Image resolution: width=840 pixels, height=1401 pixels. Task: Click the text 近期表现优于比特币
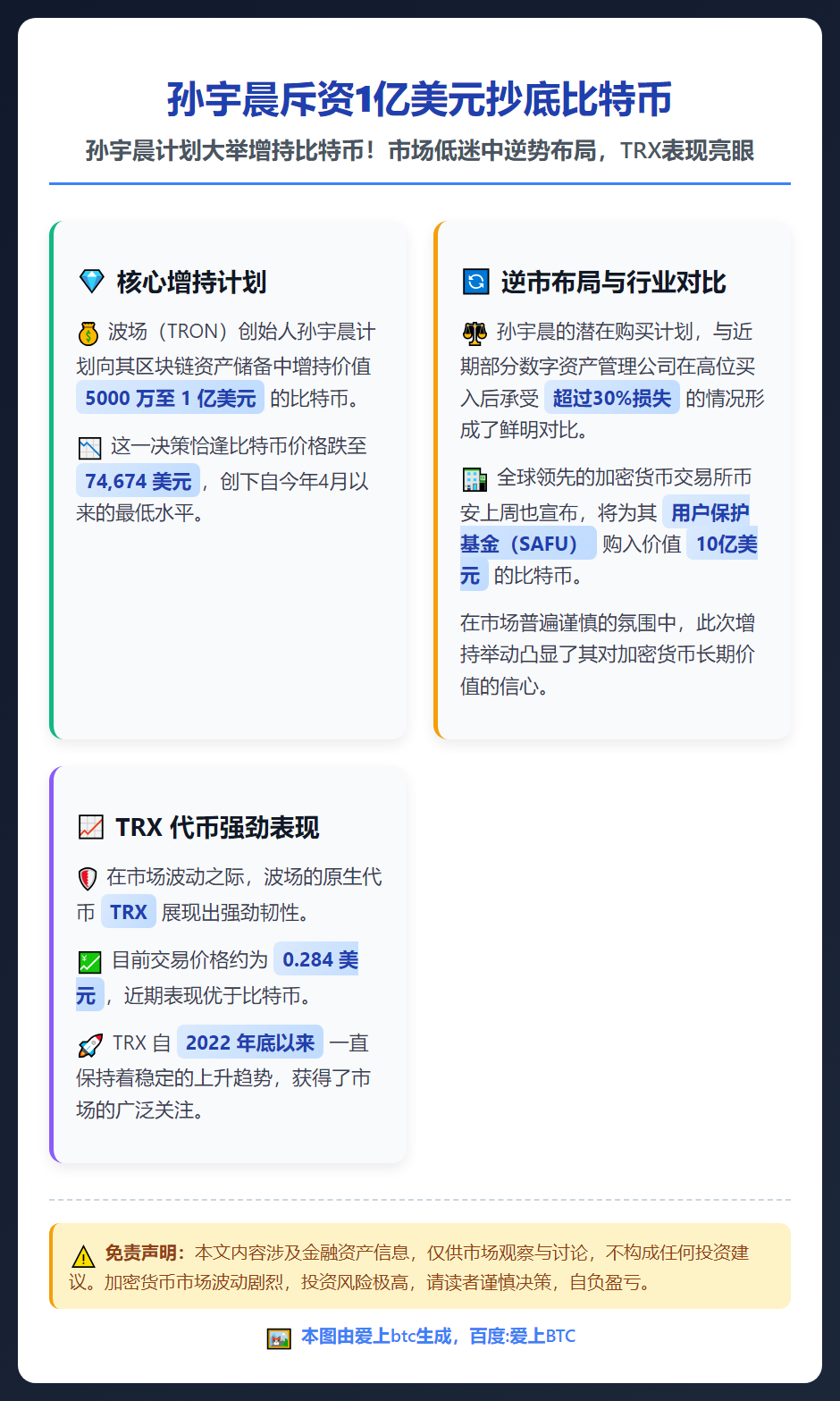tap(217, 995)
